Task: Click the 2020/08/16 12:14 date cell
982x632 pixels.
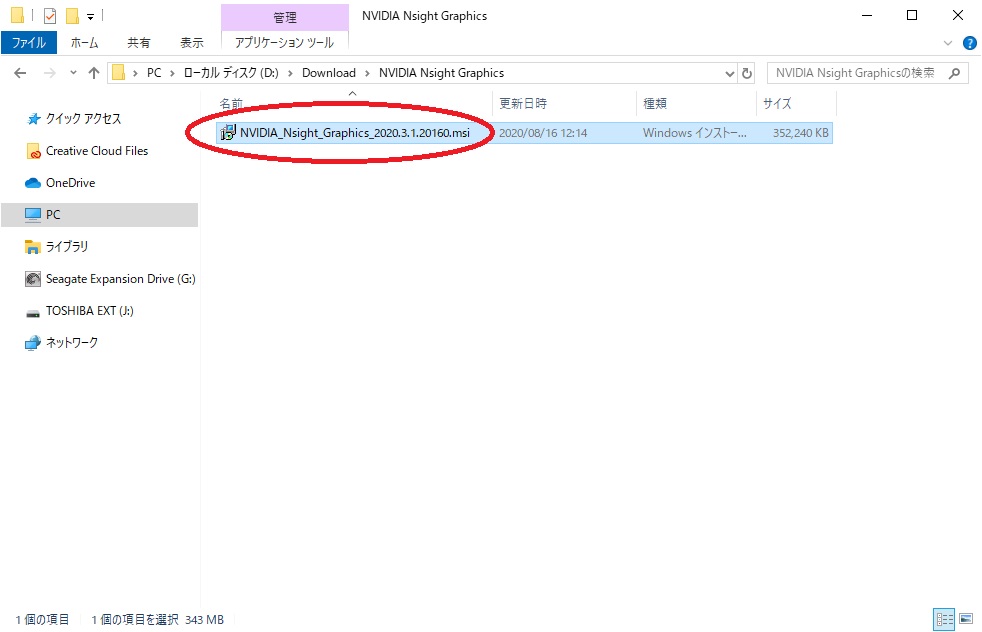Action: (543, 133)
